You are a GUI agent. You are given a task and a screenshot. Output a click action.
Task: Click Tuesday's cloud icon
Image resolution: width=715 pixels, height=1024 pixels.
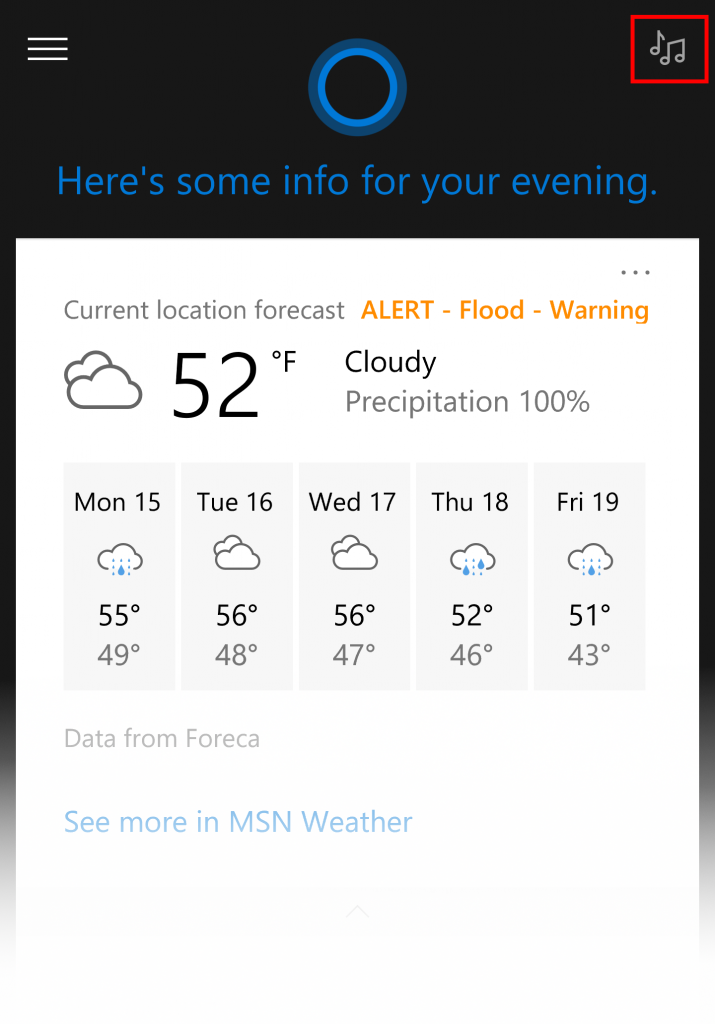click(236, 554)
